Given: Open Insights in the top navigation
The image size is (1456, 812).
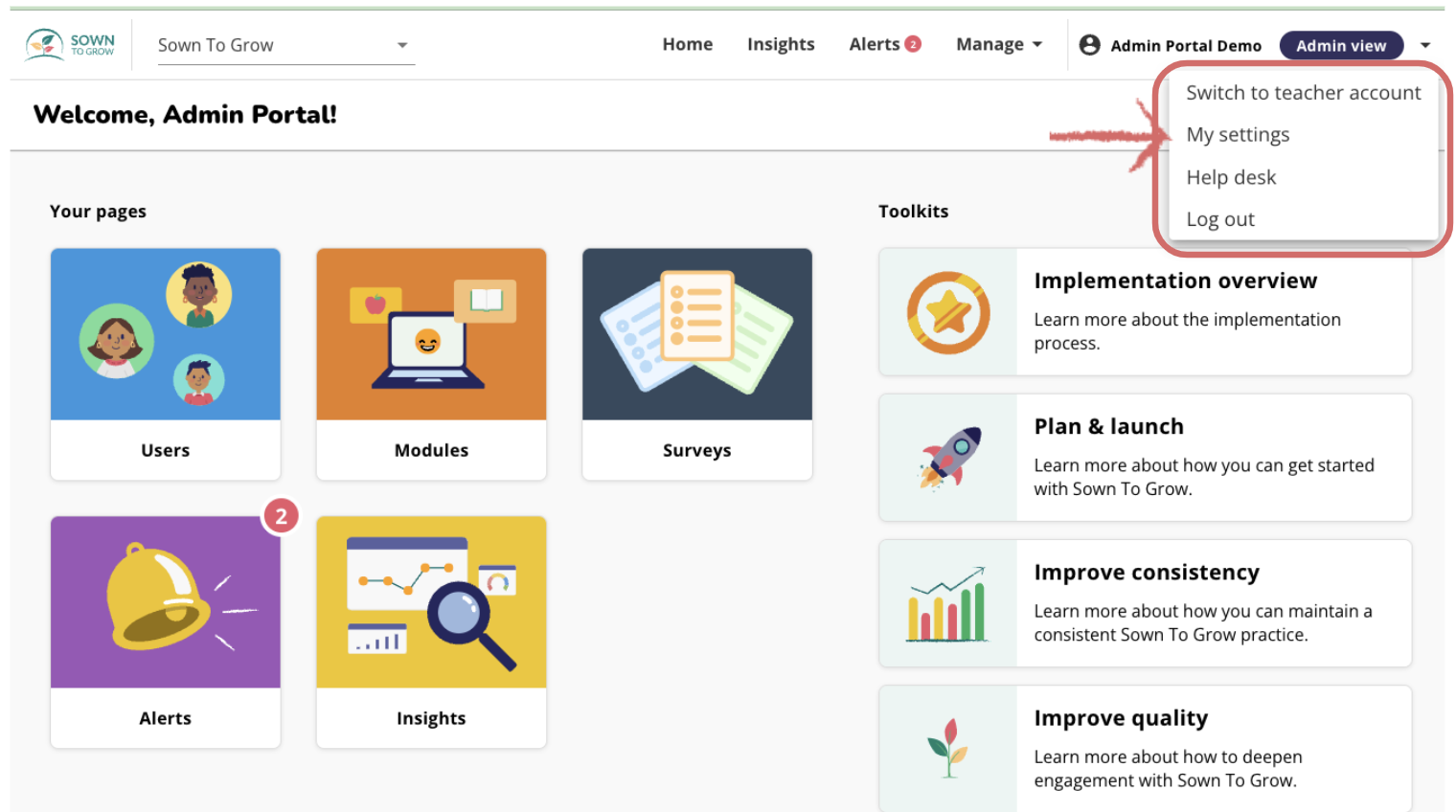Looking at the screenshot, I should pyautogui.click(x=781, y=44).
